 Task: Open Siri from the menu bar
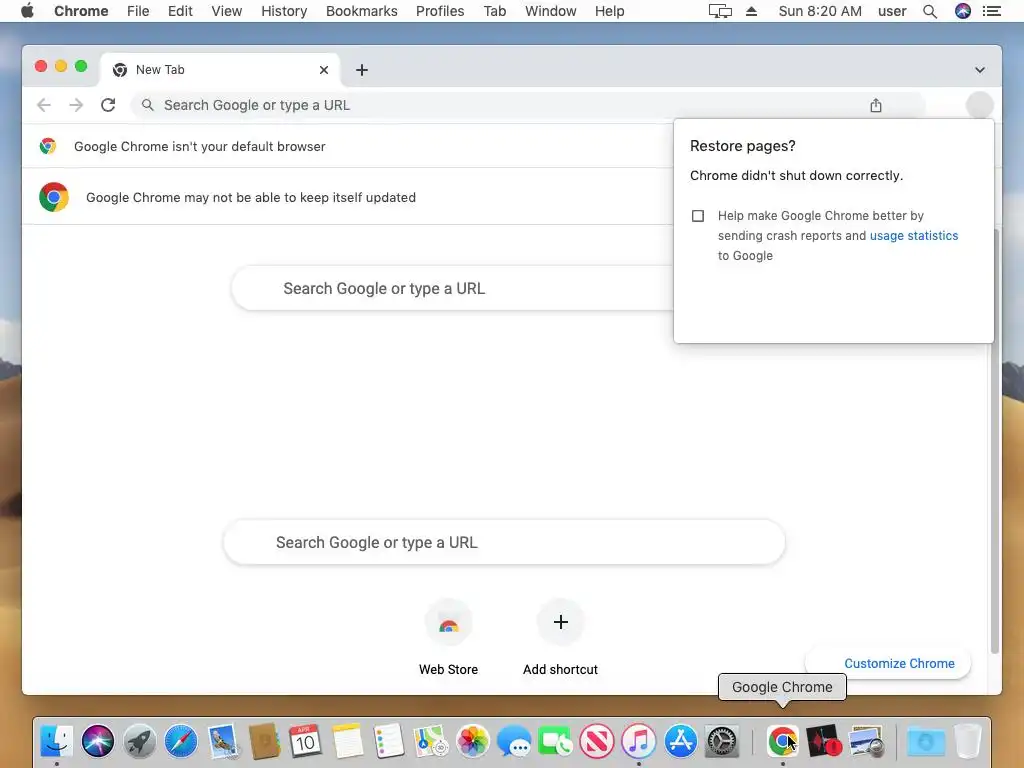click(x=963, y=11)
